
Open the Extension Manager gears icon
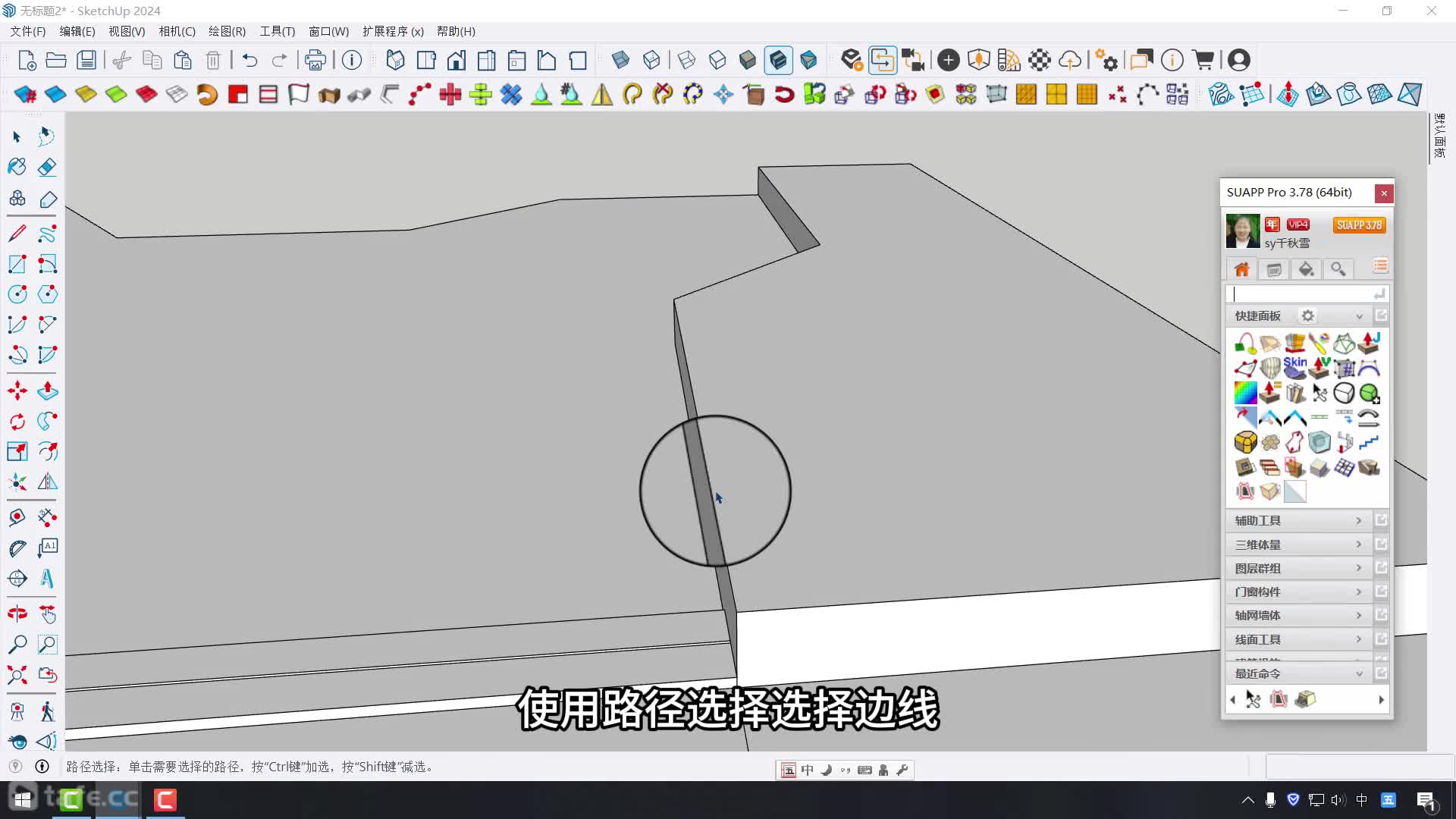1106,60
